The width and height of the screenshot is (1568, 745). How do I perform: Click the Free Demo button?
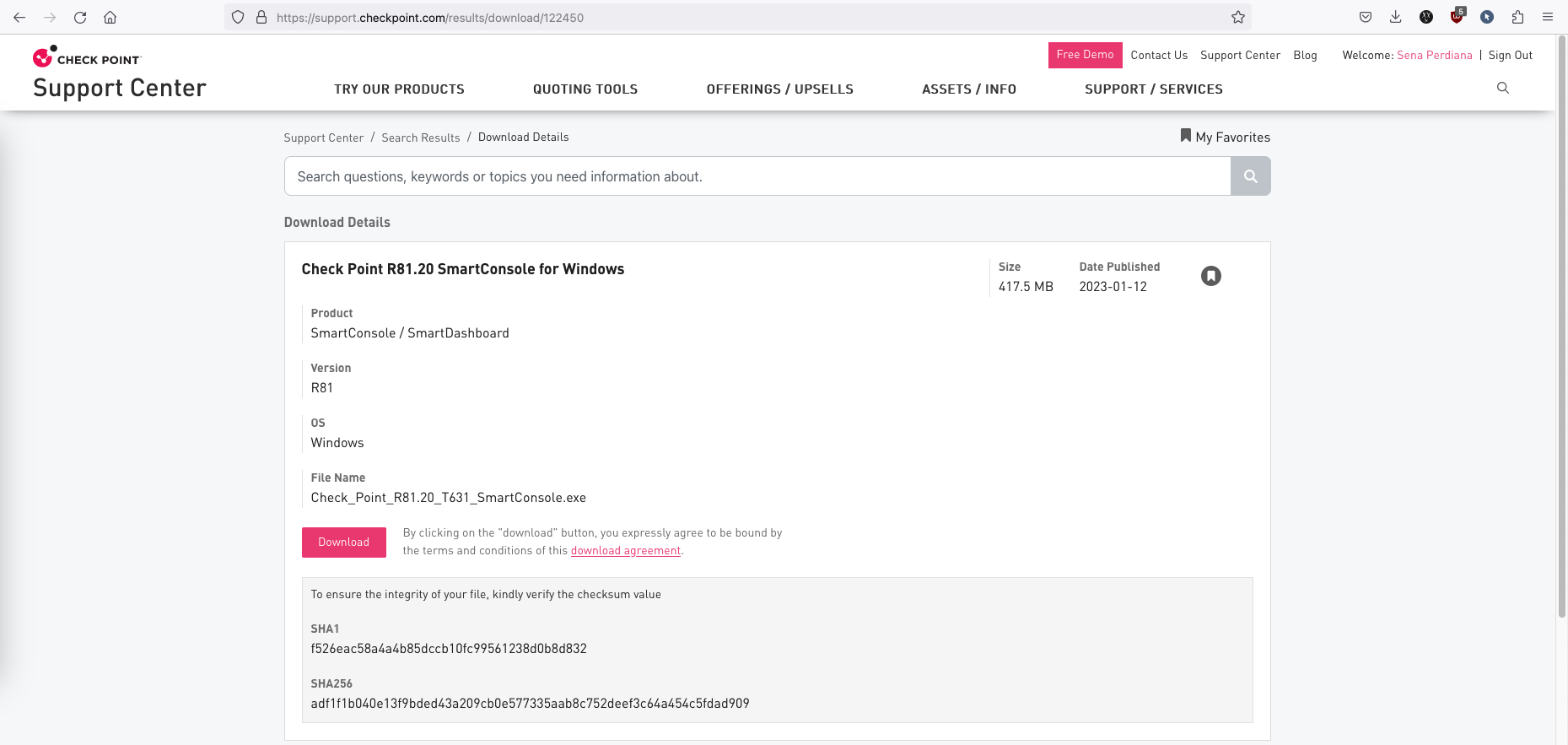coord(1085,55)
